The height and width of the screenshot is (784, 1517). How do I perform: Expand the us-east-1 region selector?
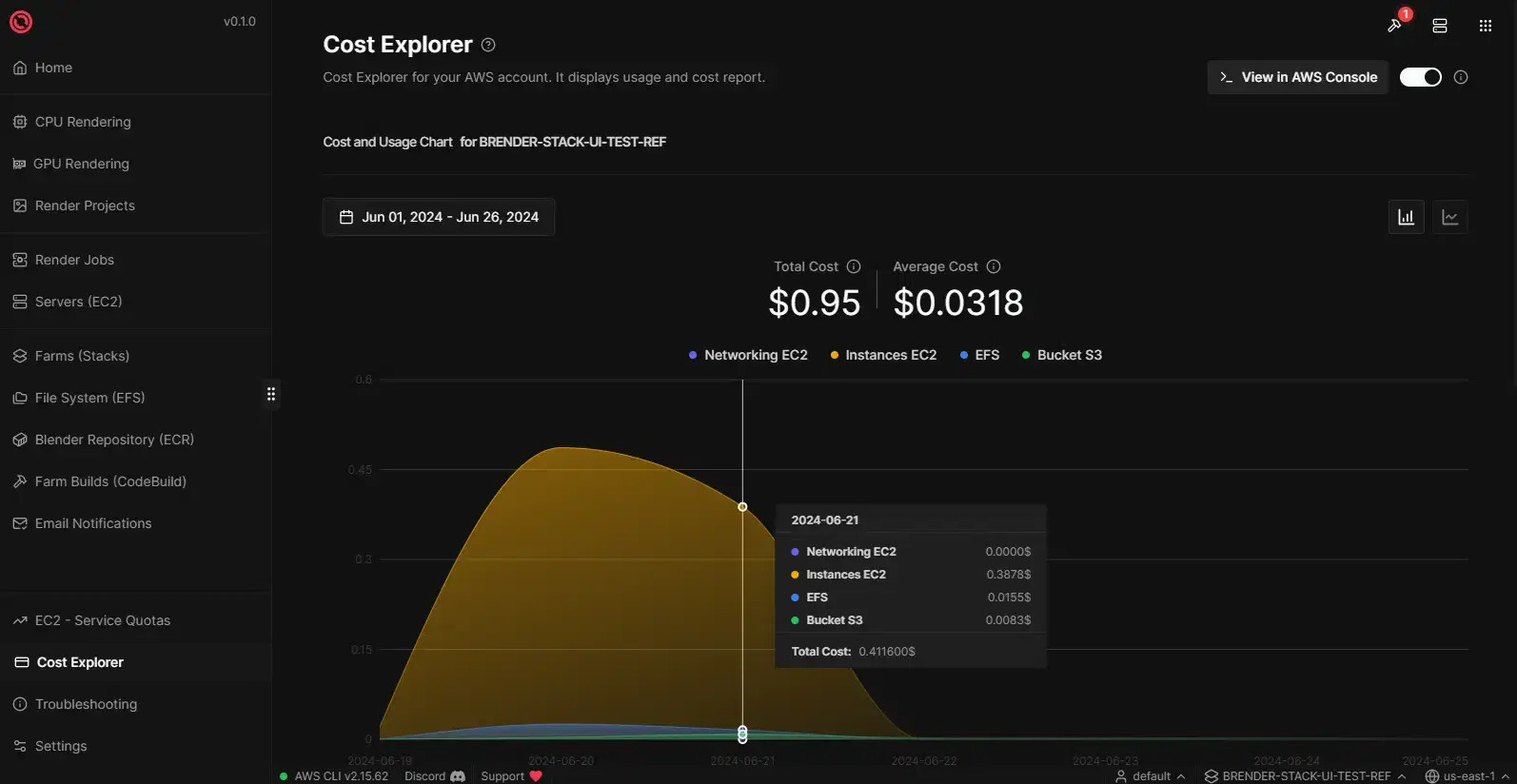coord(1468,776)
